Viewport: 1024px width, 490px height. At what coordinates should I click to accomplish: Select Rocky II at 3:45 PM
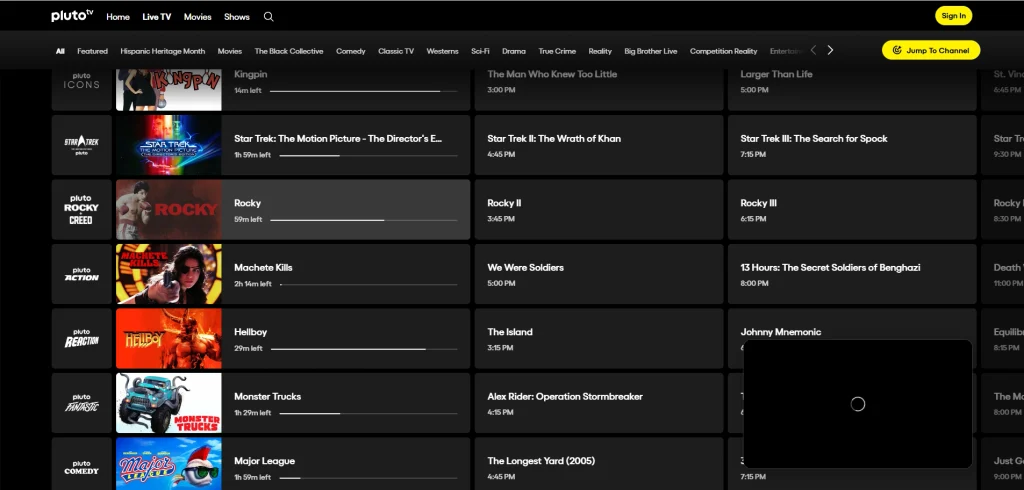pos(599,209)
